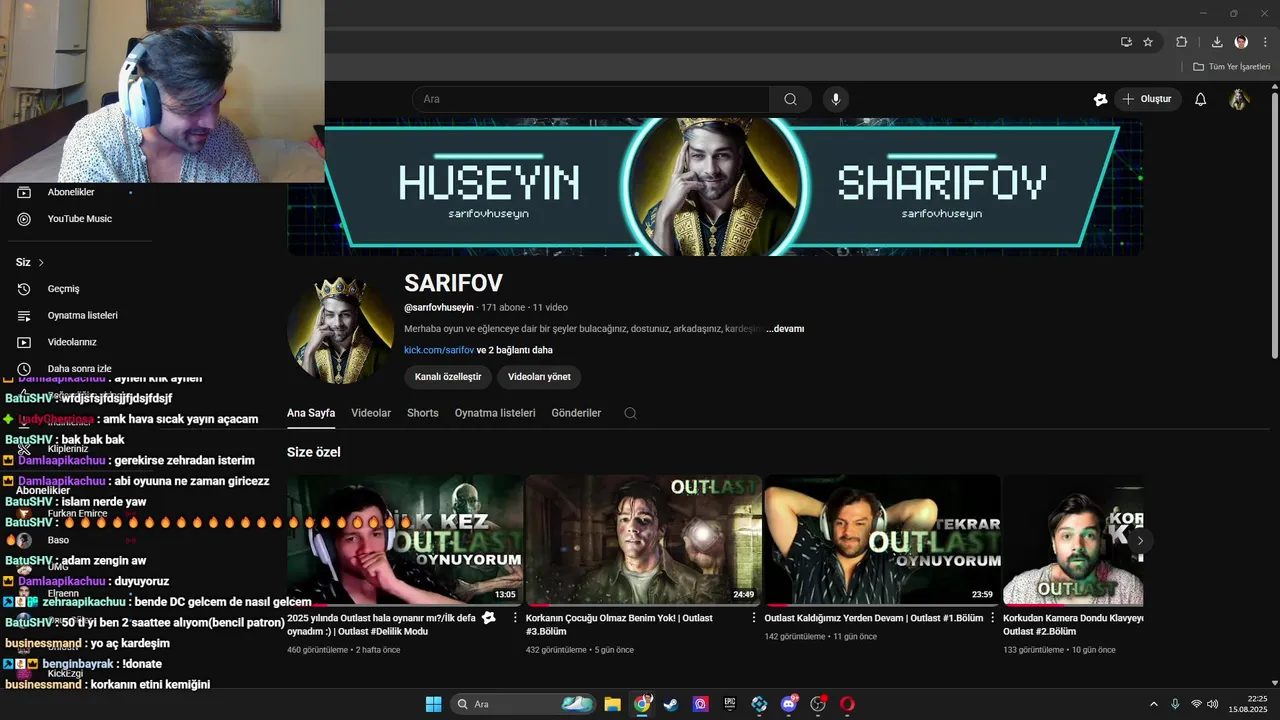Open YouTube Music in sidebar
This screenshot has height=720, width=1280.
80,219
